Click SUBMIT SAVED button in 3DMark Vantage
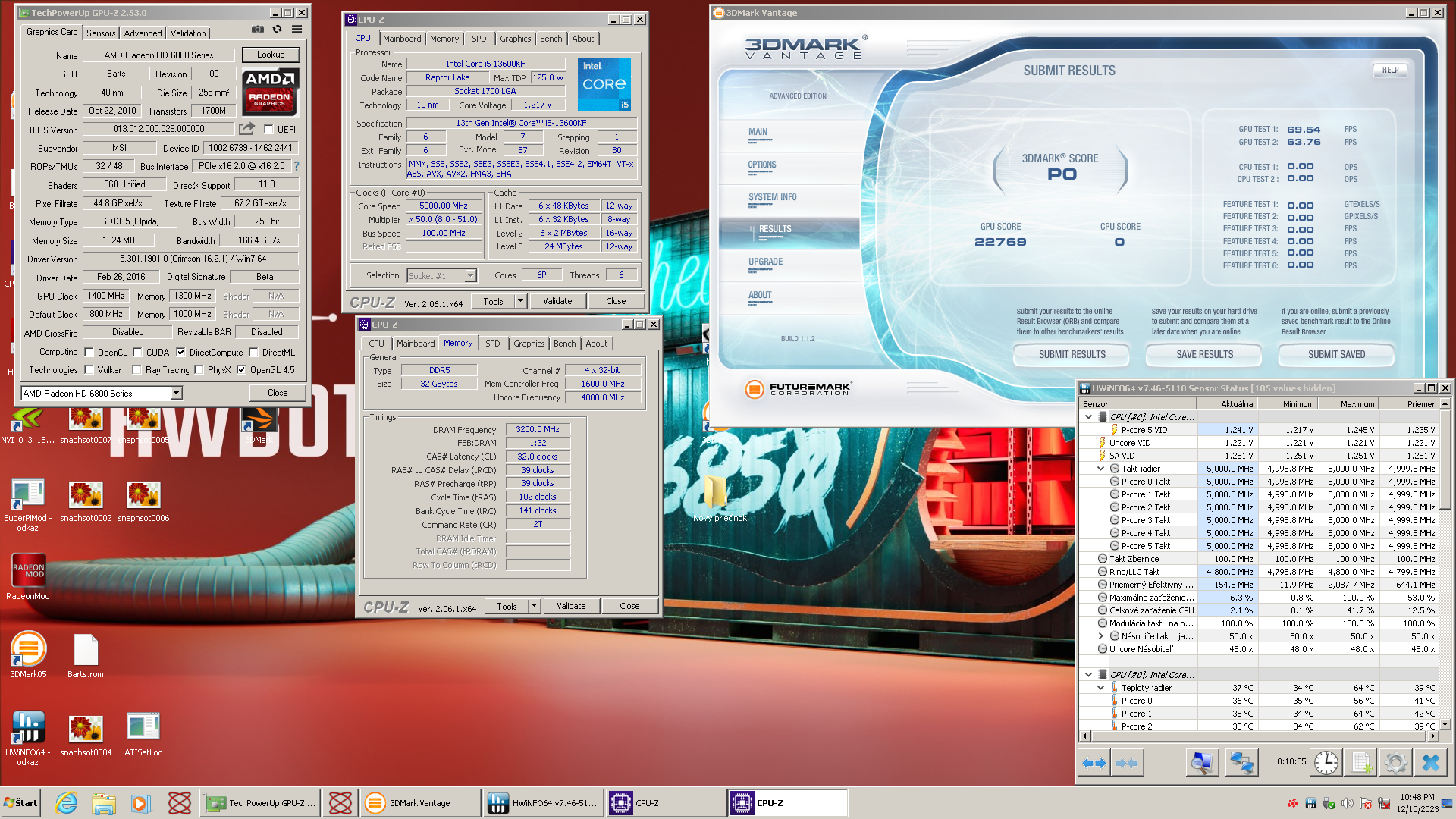 (x=1336, y=354)
